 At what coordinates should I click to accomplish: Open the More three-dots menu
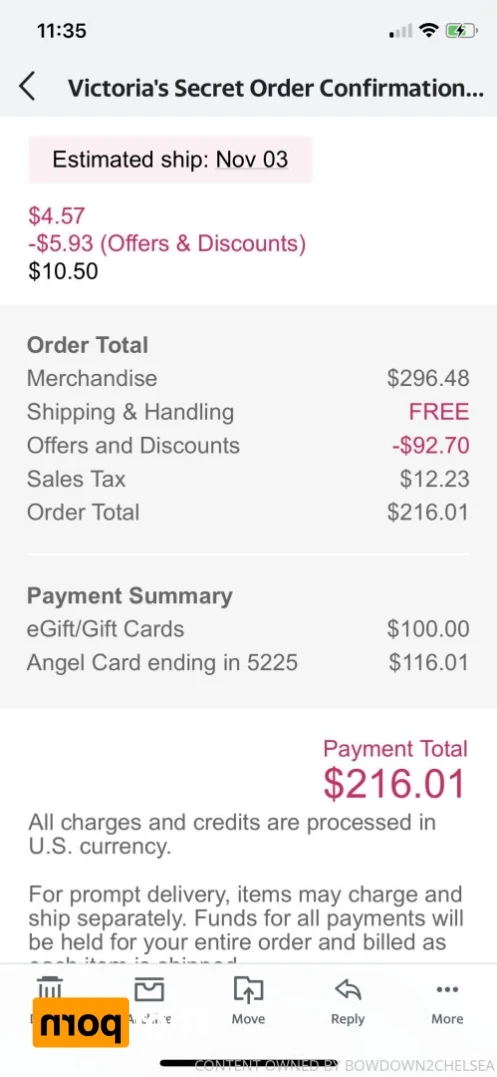(x=448, y=989)
